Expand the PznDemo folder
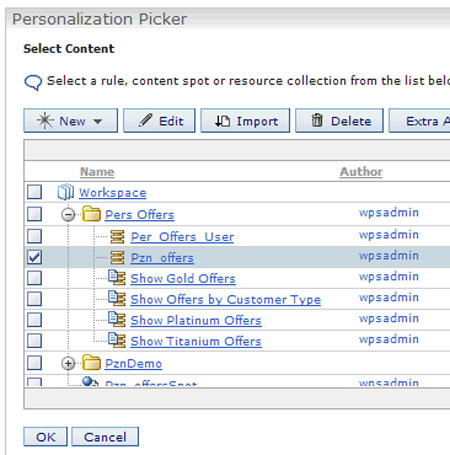This screenshot has height=455, width=450. pos(68,363)
